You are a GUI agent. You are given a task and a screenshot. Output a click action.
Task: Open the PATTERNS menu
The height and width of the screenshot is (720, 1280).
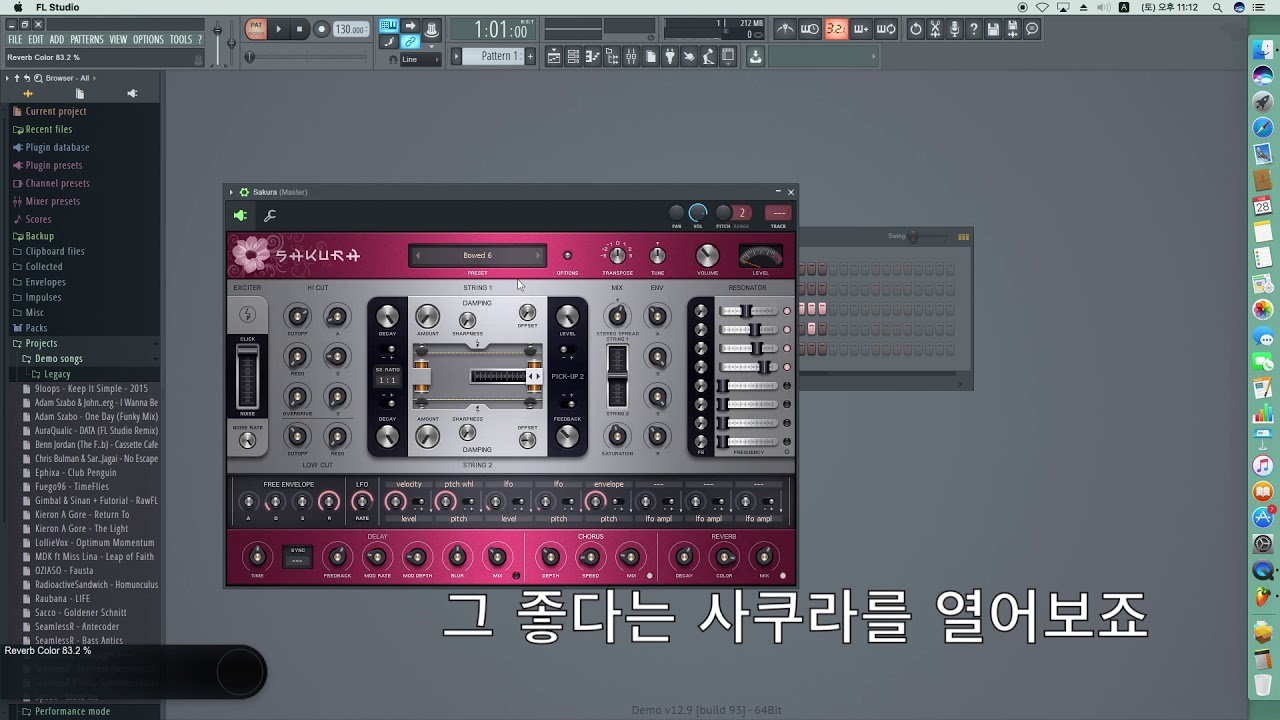[x=87, y=40]
